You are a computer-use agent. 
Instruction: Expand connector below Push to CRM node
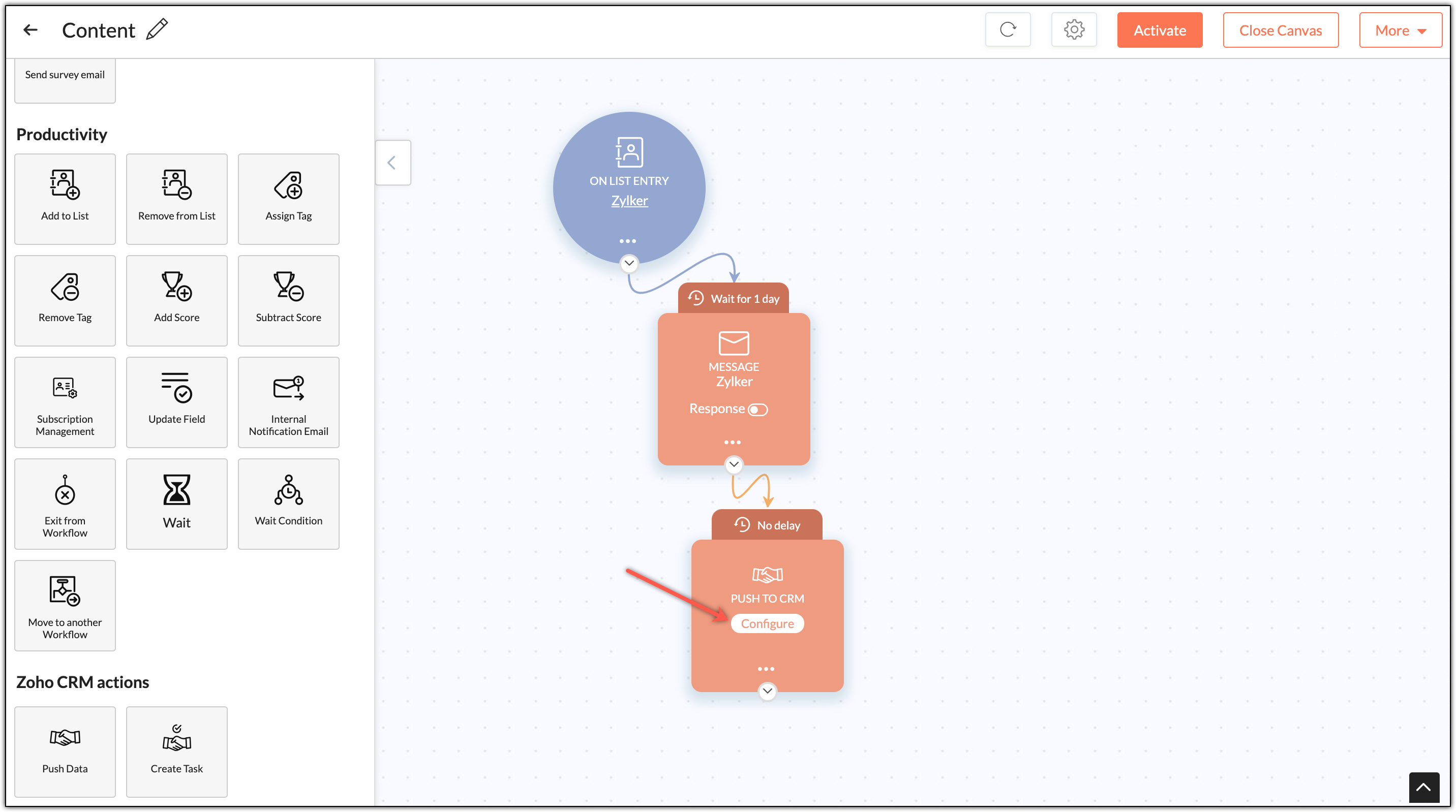(767, 691)
